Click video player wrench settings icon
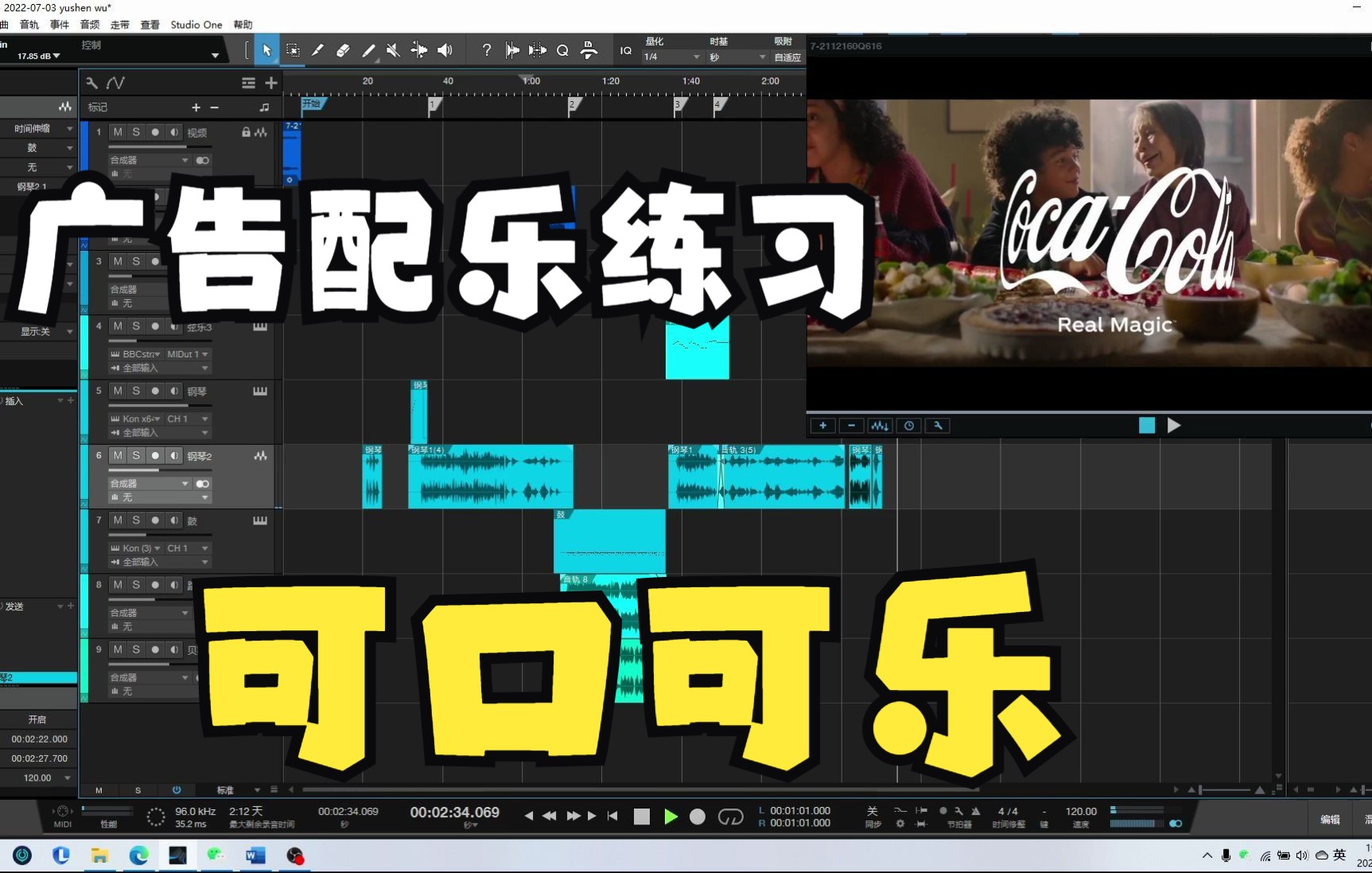The image size is (1372, 873). [x=938, y=426]
